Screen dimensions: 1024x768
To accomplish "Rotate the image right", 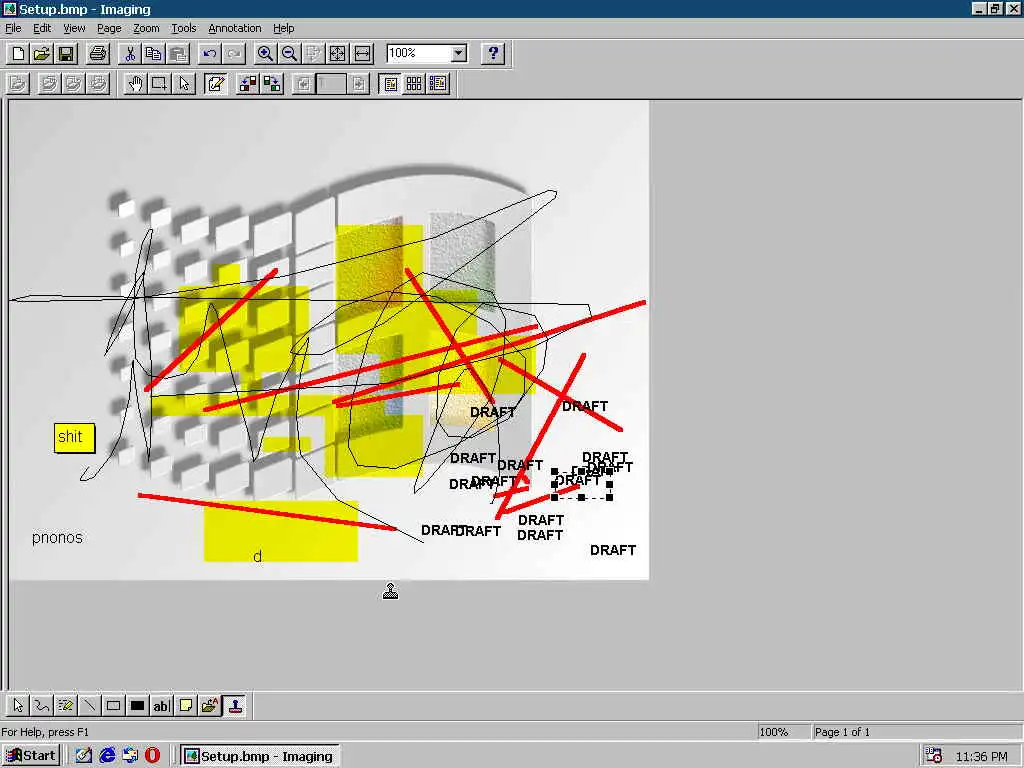I will [x=272, y=84].
